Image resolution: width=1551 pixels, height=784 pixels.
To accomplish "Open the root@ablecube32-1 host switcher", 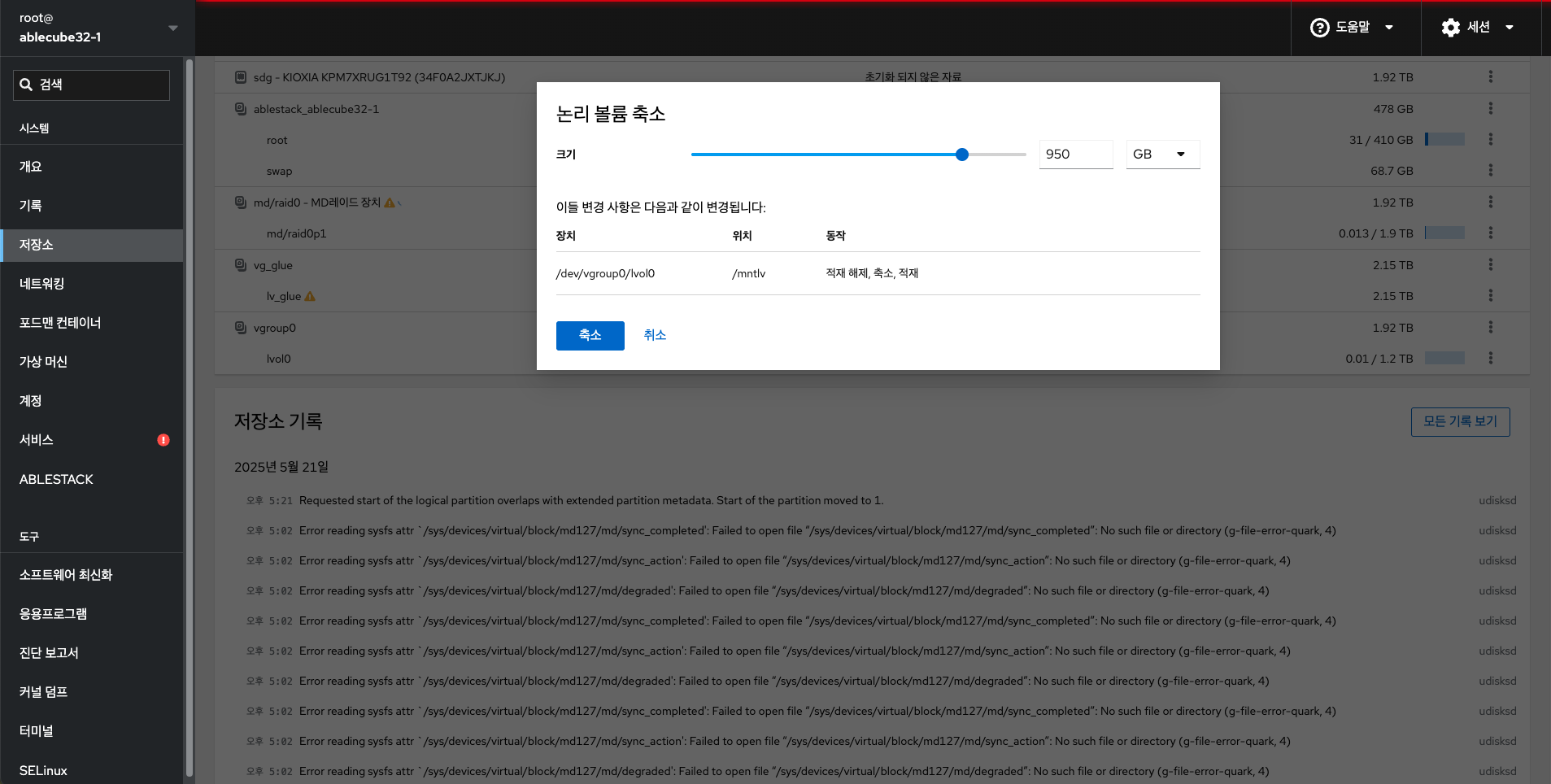I will point(98,28).
